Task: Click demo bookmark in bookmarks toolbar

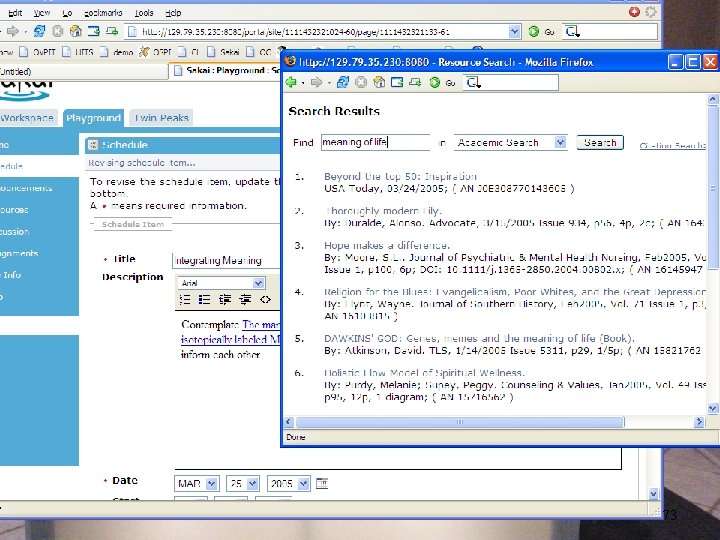Action: (x=117, y=51)
